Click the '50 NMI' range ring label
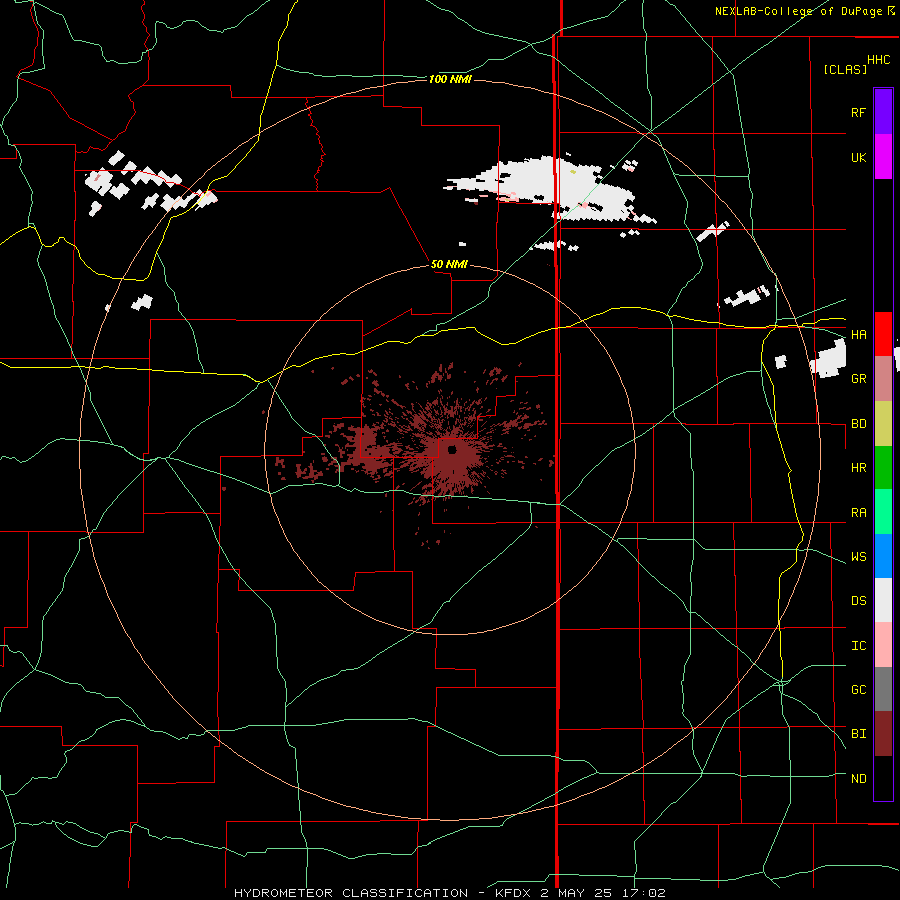900x900 pixels. point(449,264)
